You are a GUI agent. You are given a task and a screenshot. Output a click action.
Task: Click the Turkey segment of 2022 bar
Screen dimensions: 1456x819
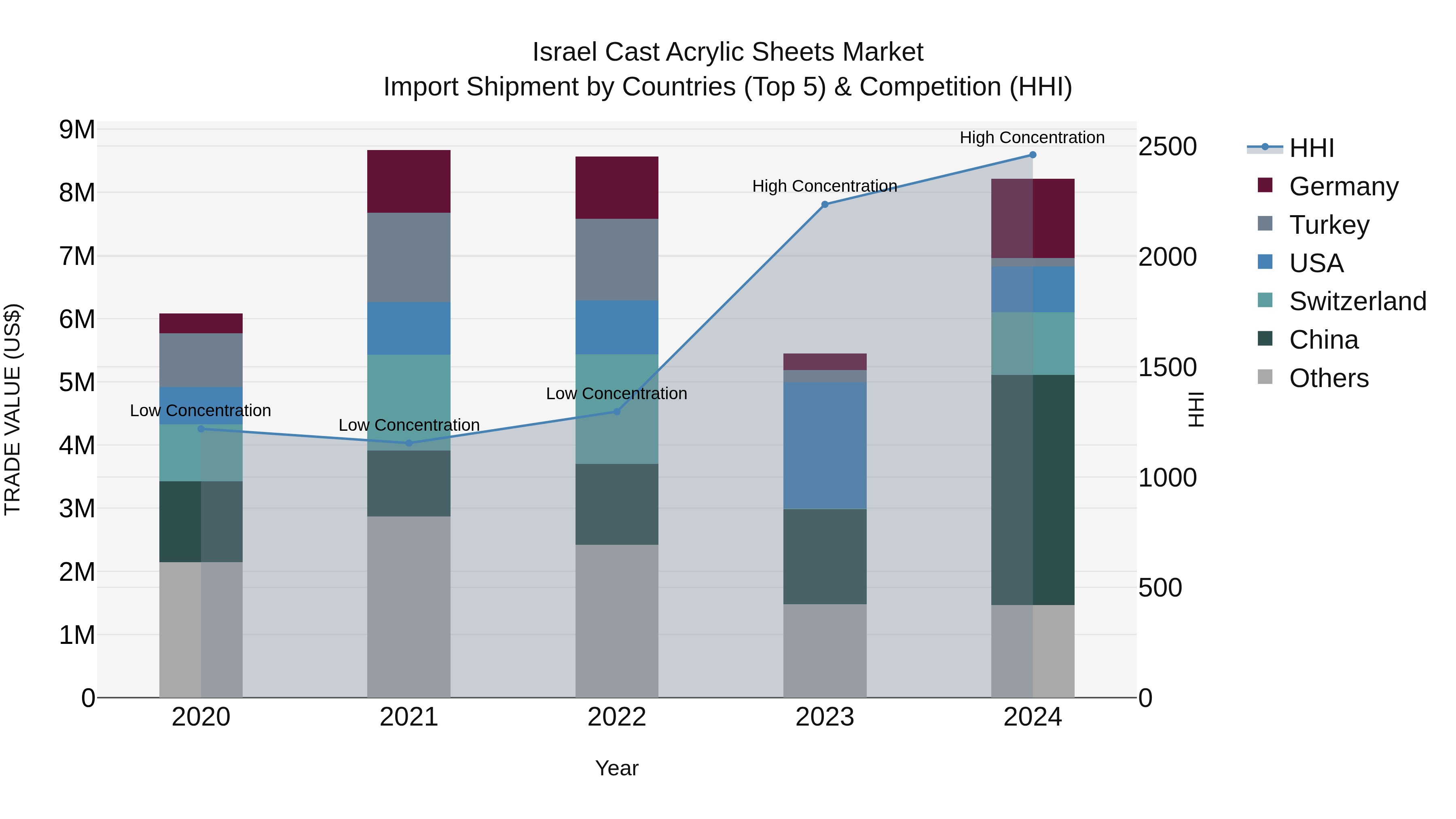(x=617, y=260)
